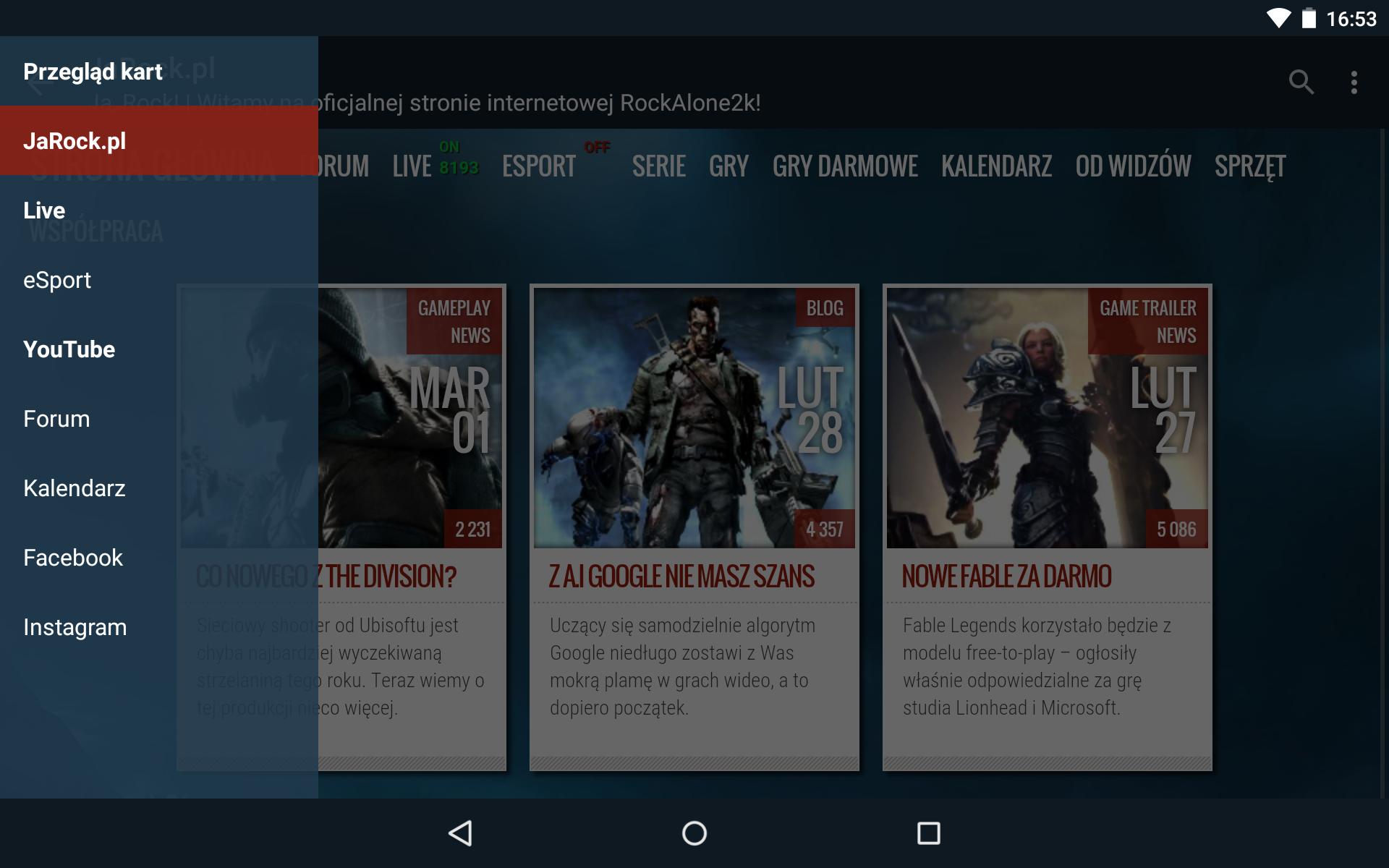Screen dimensions: 1389x868
Task: Open Live from the drawer
Action: pyautogui.click(x=159, y=210)
